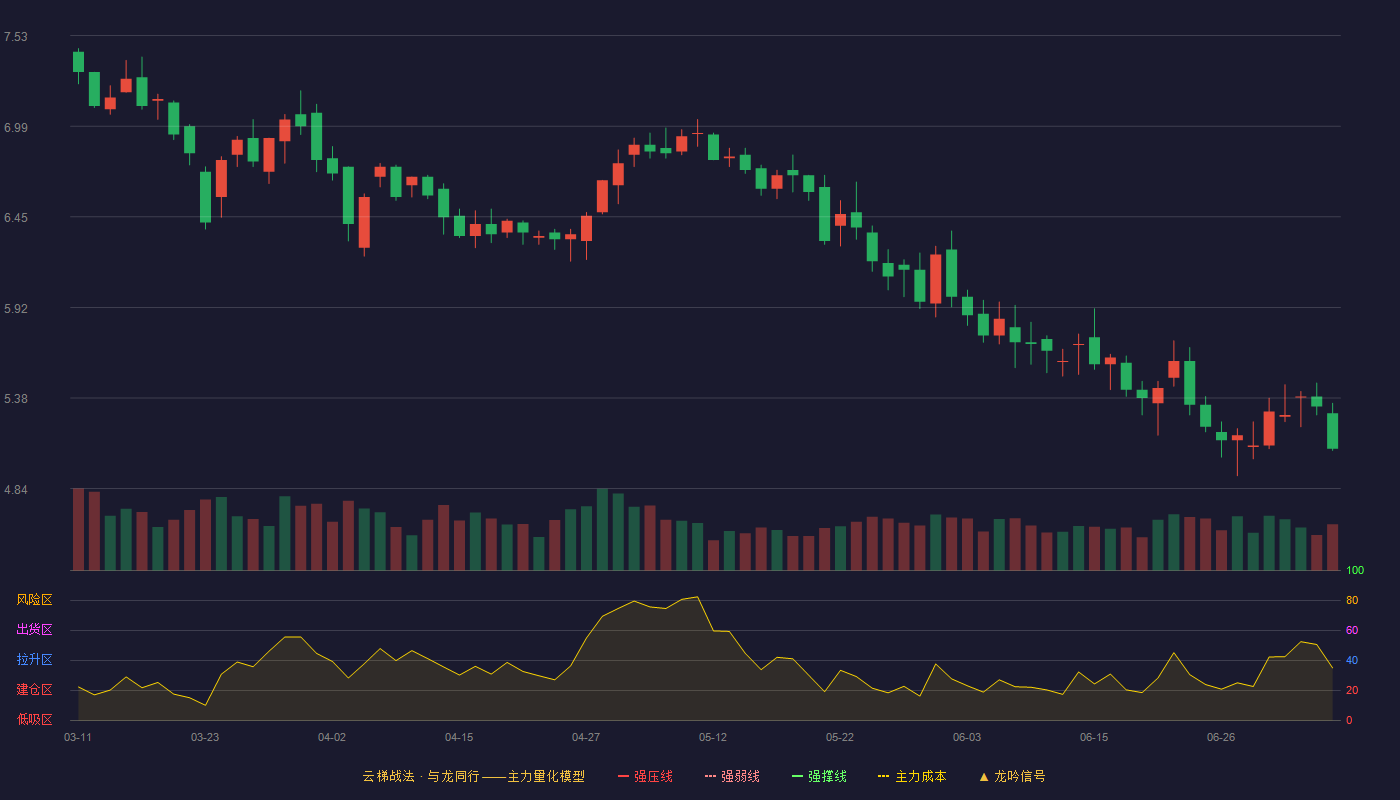Select the 拉升区 zone label
This screenshot has height=800, width=1400.
34,660
